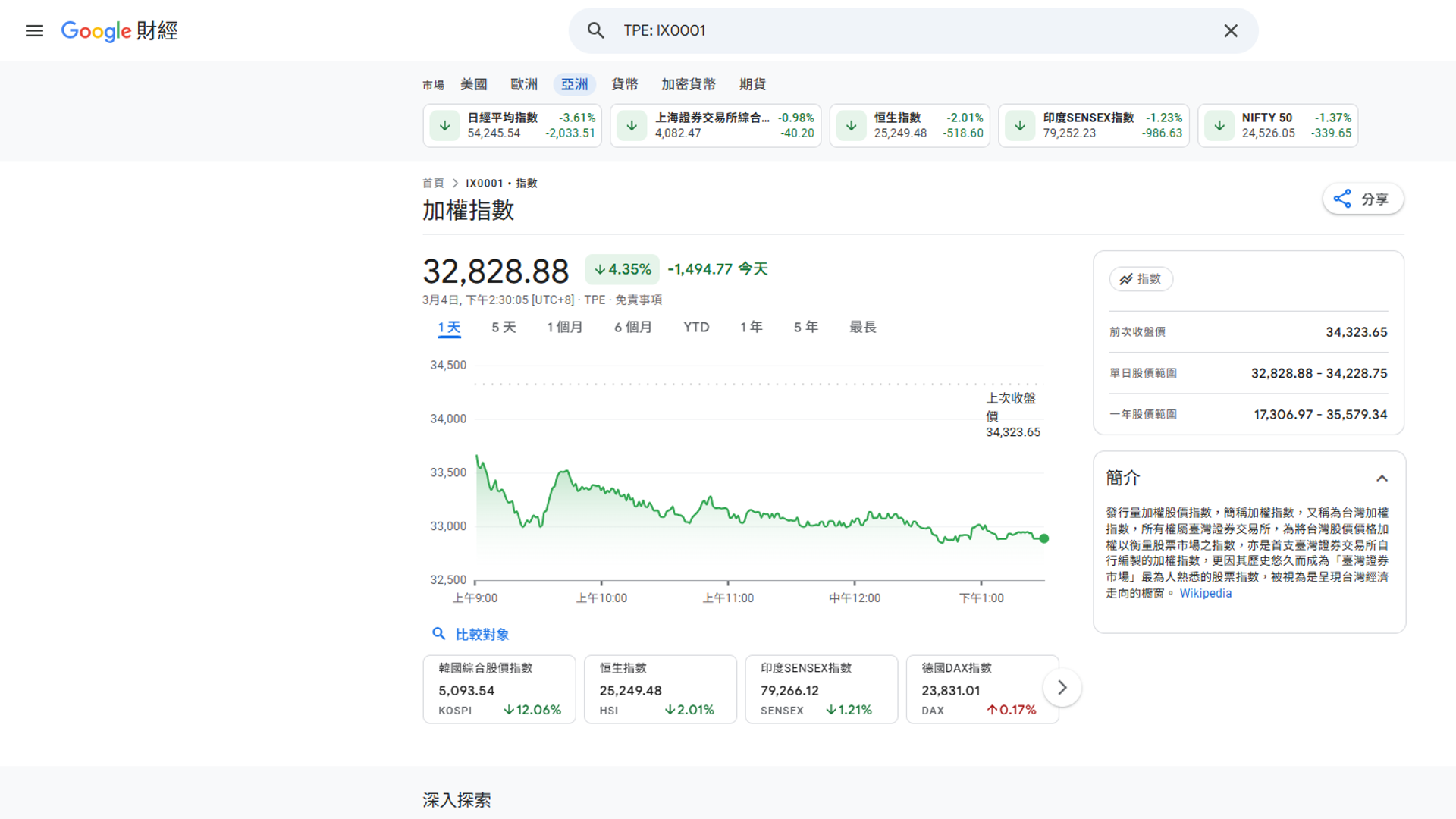
Task: Switch to the 美國 market tab
Action: click(473, 84)
